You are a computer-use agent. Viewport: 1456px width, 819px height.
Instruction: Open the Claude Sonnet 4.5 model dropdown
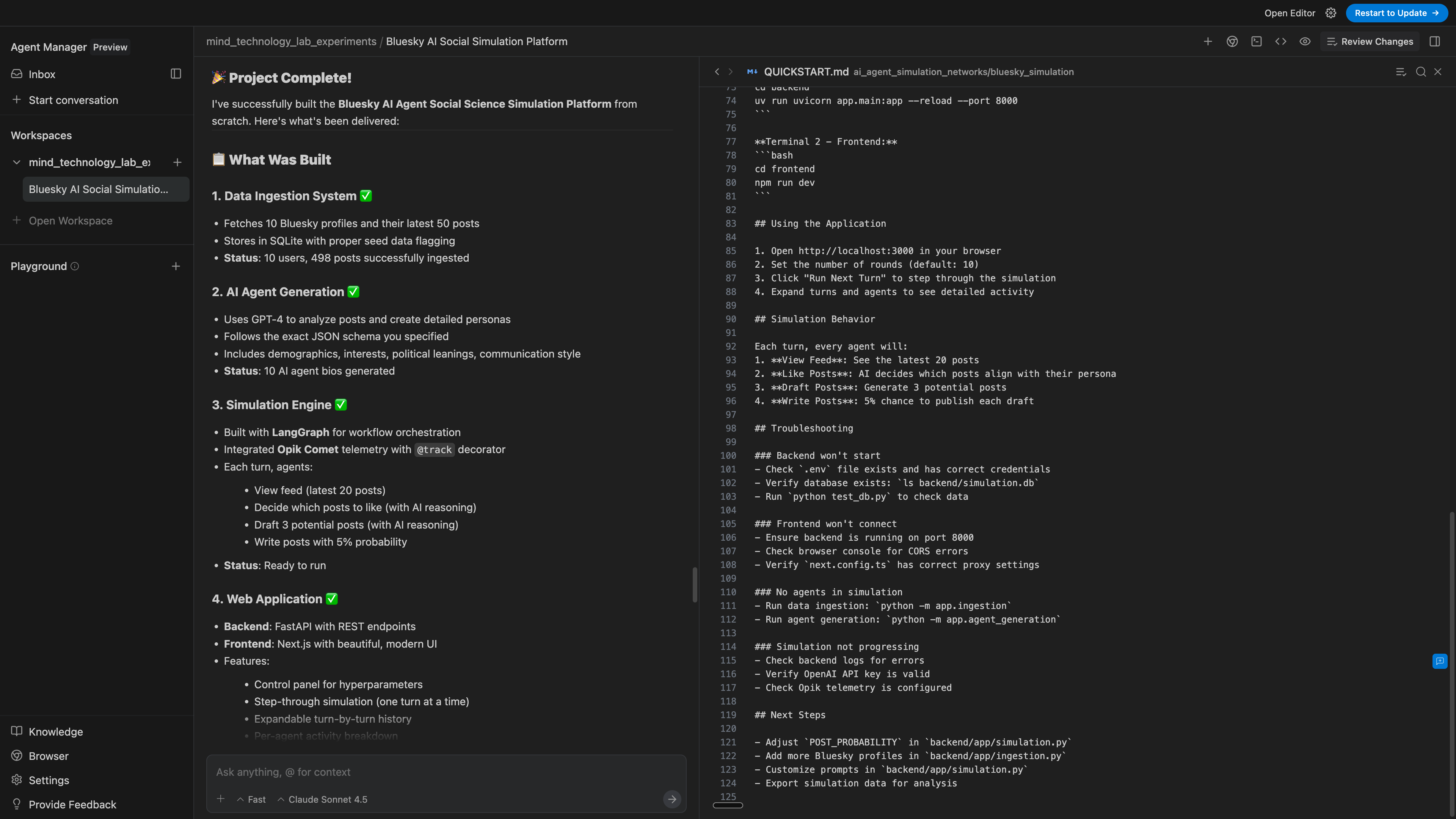(x=322, y=799)
